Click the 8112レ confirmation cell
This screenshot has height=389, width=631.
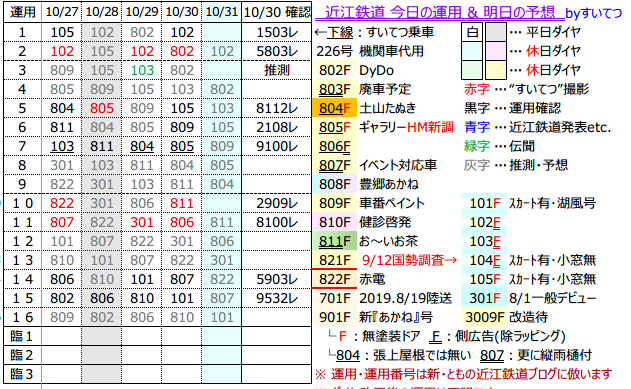point(277,108)
